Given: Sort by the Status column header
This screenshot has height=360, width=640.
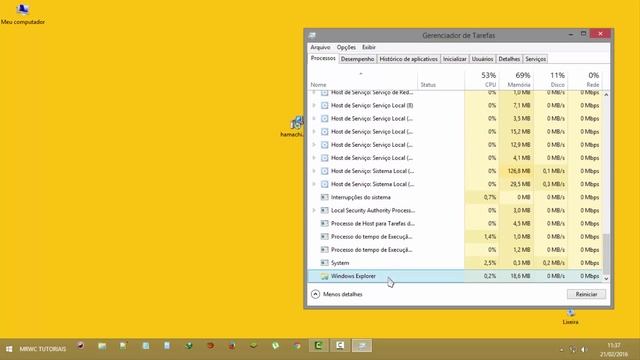Looking at the screenshot, I should pos(441,80).
